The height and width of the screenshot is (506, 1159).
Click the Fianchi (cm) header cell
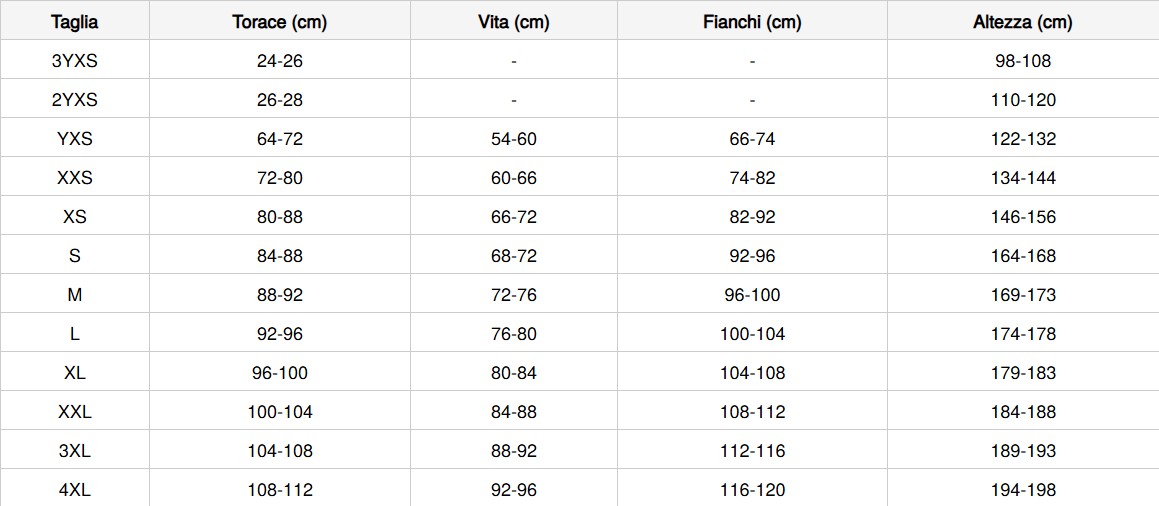coord(752,22)
